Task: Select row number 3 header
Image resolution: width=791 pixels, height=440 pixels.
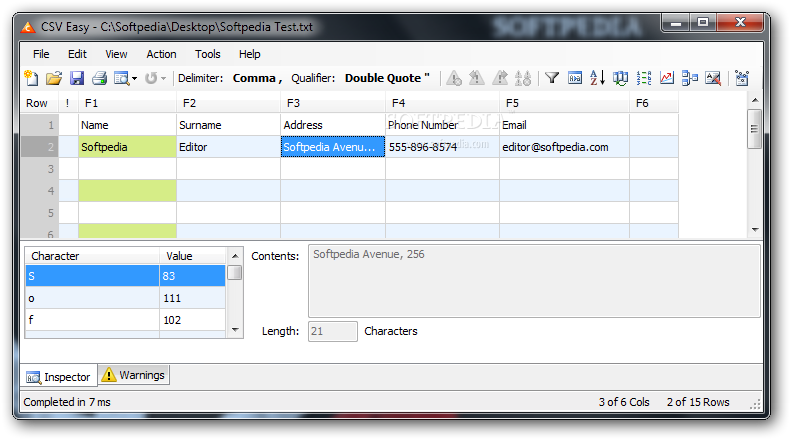Action: (40, 169)
